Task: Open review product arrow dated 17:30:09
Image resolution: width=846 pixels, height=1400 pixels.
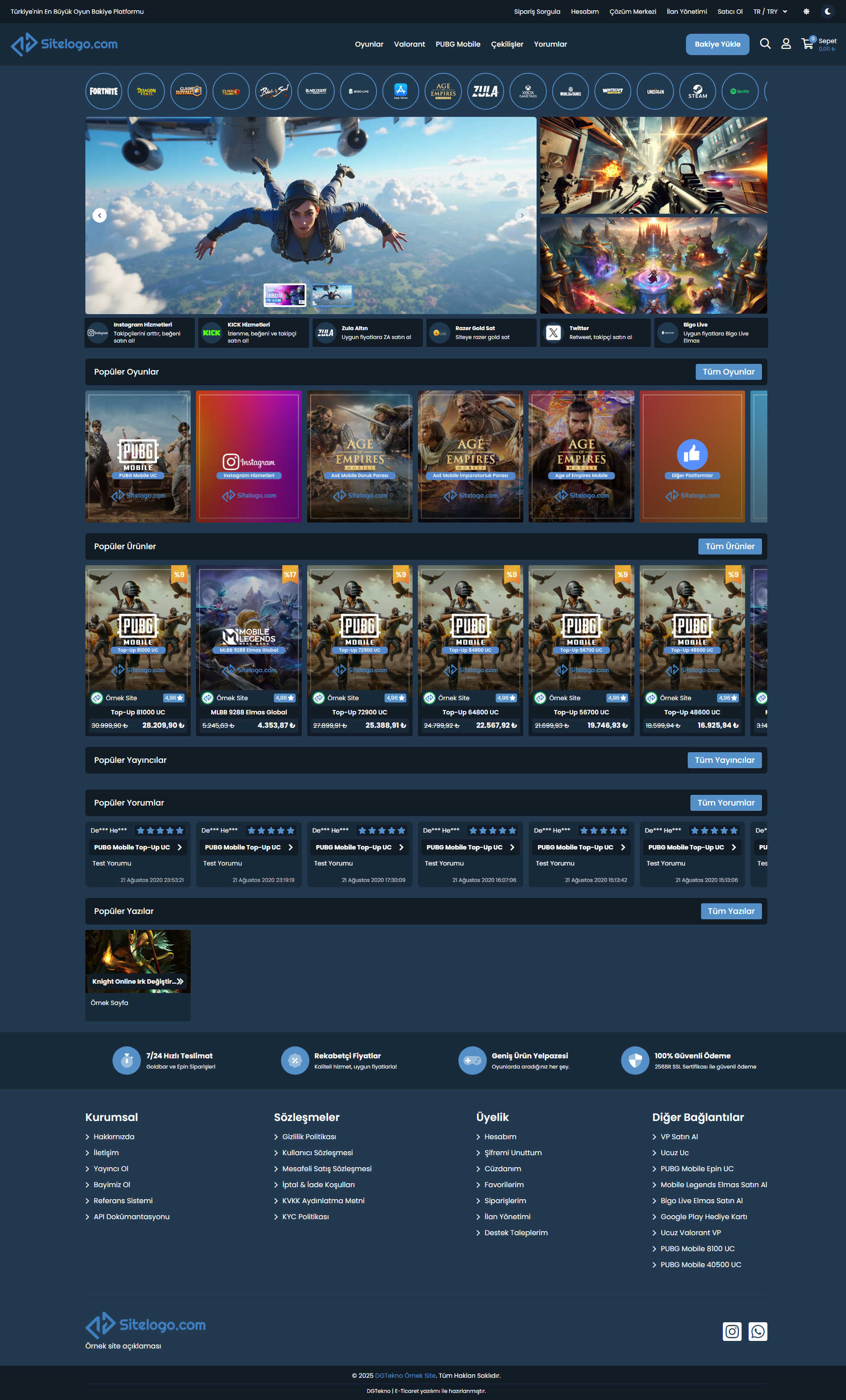Action: click(x=401, y=847)
